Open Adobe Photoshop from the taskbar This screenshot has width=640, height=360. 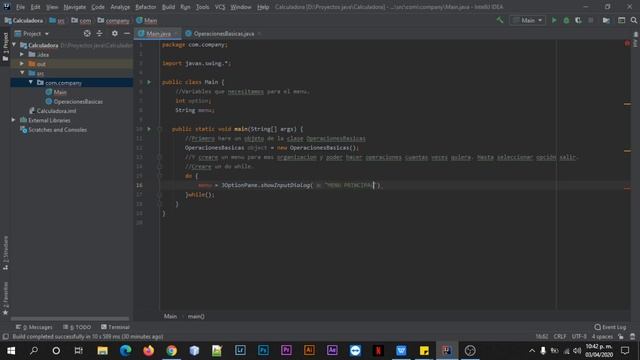pyautogui.click(x=263, y=350)
